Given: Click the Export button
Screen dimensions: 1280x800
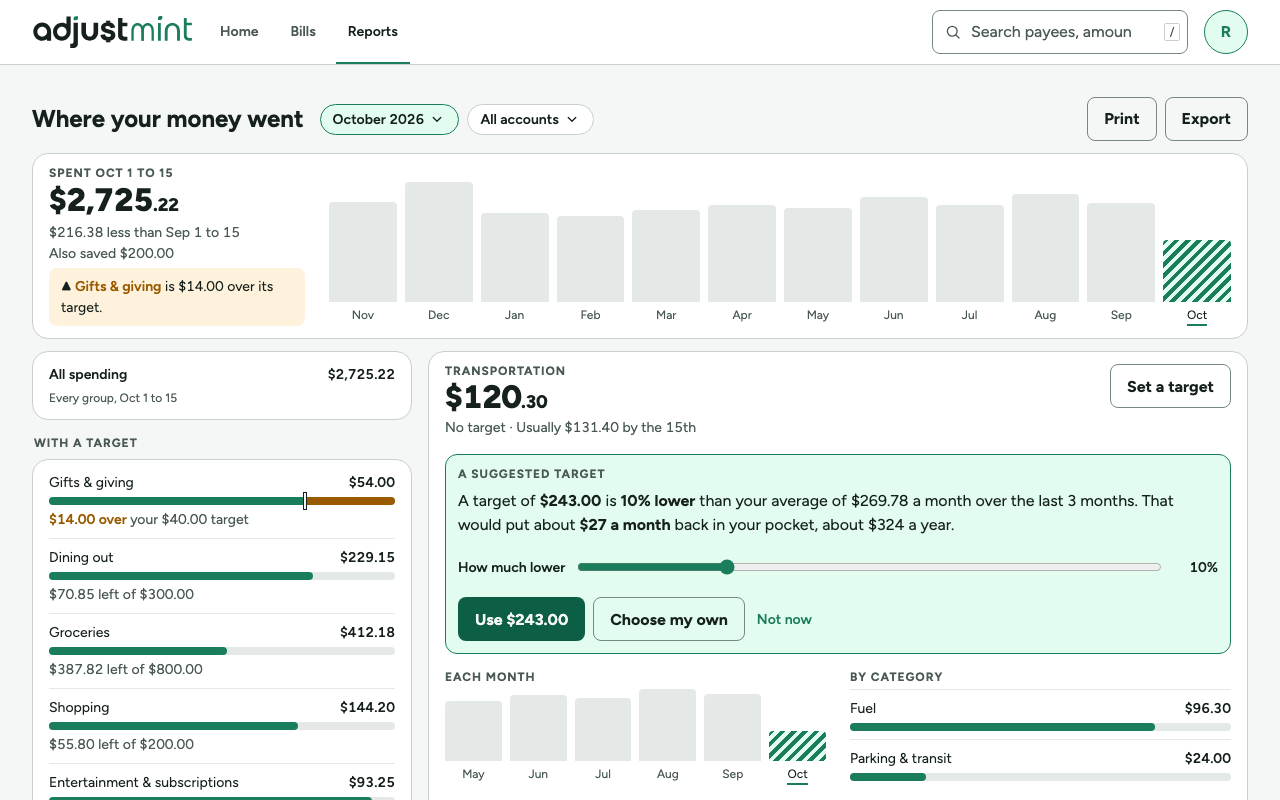Looking at the screenshot, I should click(1206, 119).
